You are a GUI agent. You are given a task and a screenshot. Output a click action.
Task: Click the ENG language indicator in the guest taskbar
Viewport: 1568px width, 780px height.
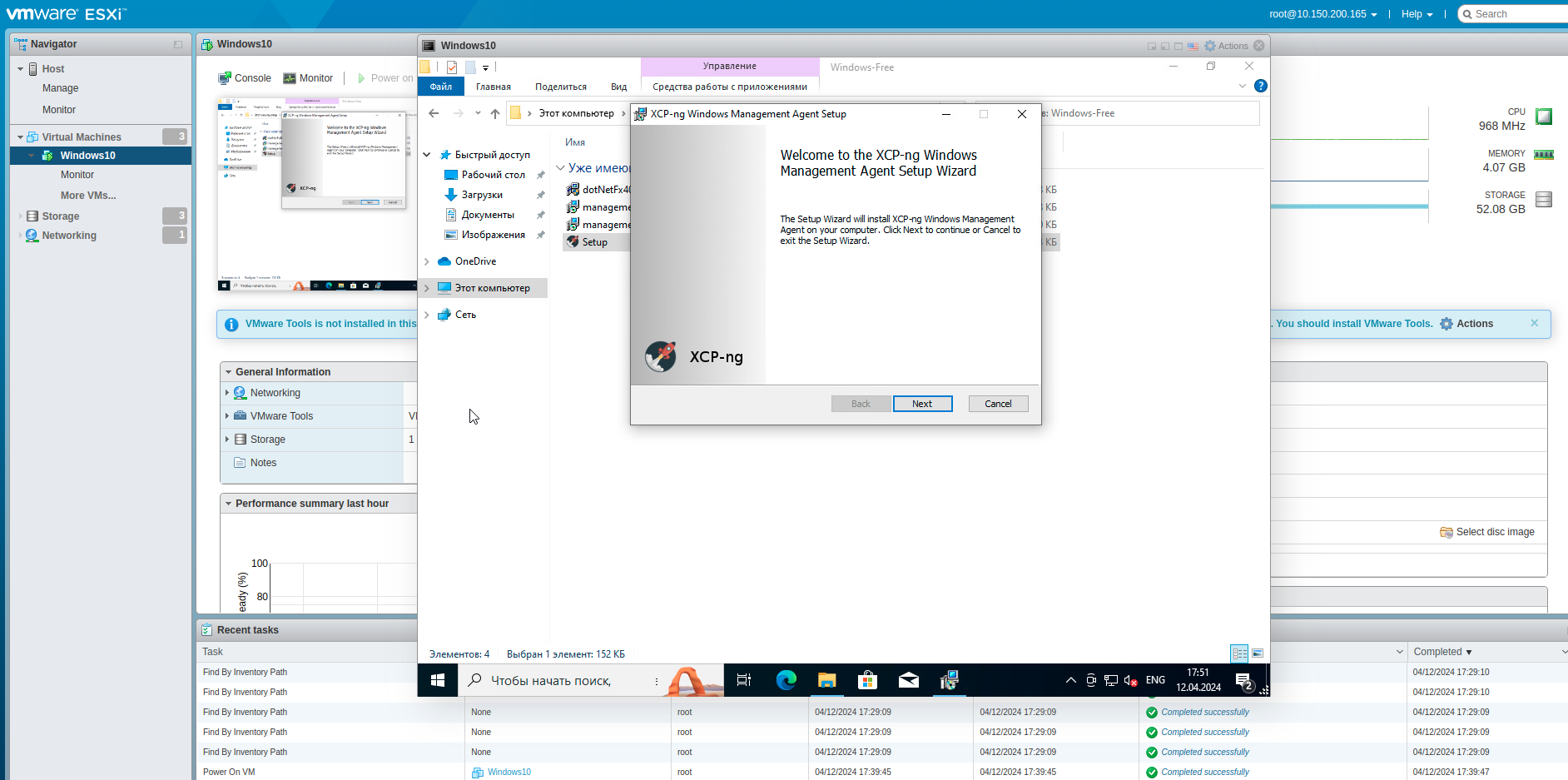click(x=1155, y=680)
